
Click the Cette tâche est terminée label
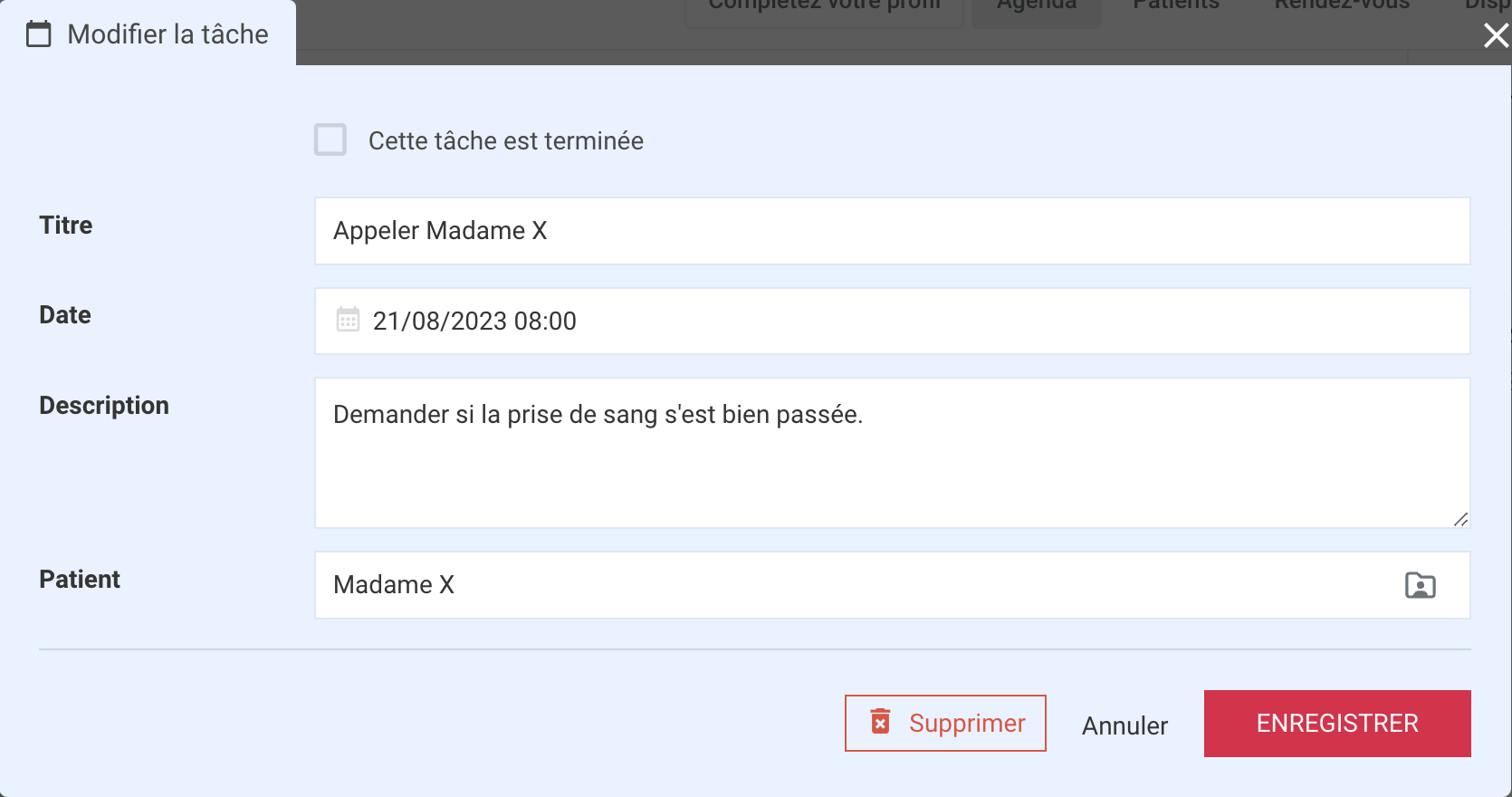(x=505, y=141)
